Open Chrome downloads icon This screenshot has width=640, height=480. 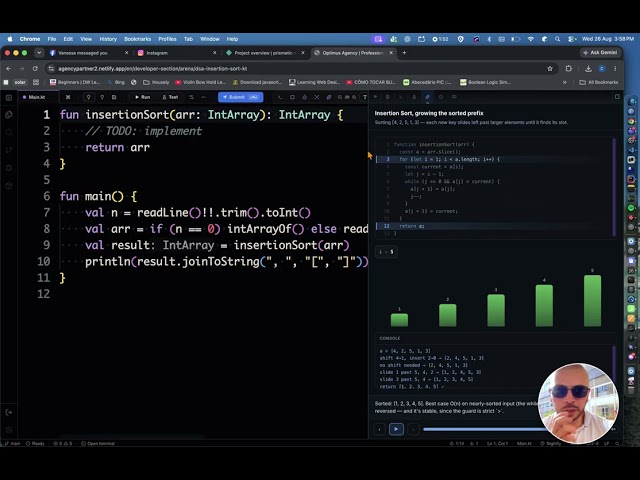click(x=588, y=69)
